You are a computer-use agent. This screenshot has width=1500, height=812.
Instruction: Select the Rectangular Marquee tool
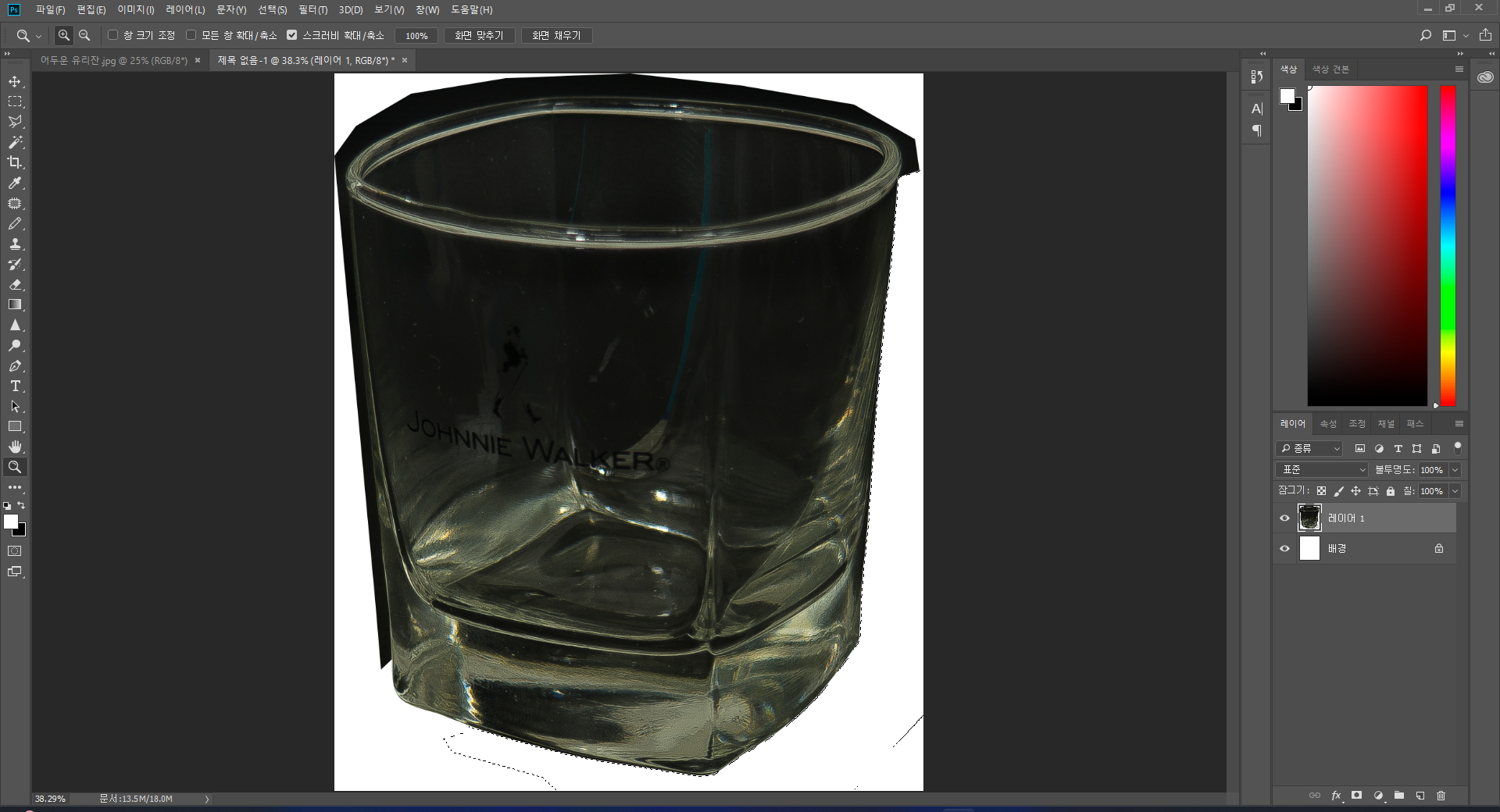[x=15, y=101]
